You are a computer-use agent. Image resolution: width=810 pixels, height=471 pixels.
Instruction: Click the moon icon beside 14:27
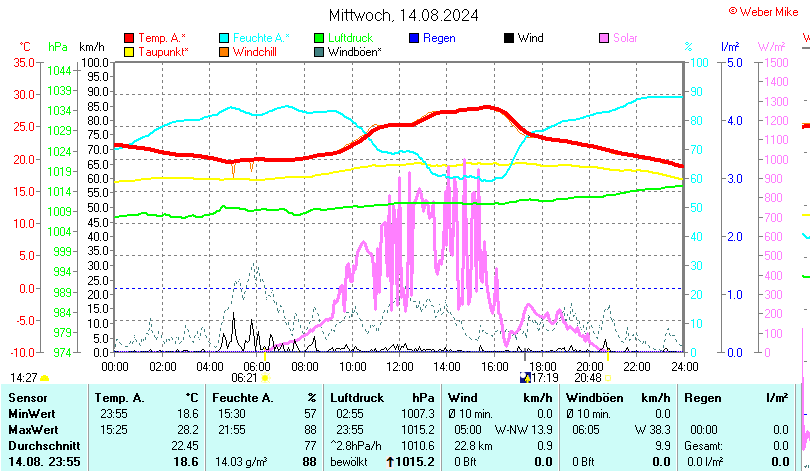pyautogui.click(x=45, y=378)
